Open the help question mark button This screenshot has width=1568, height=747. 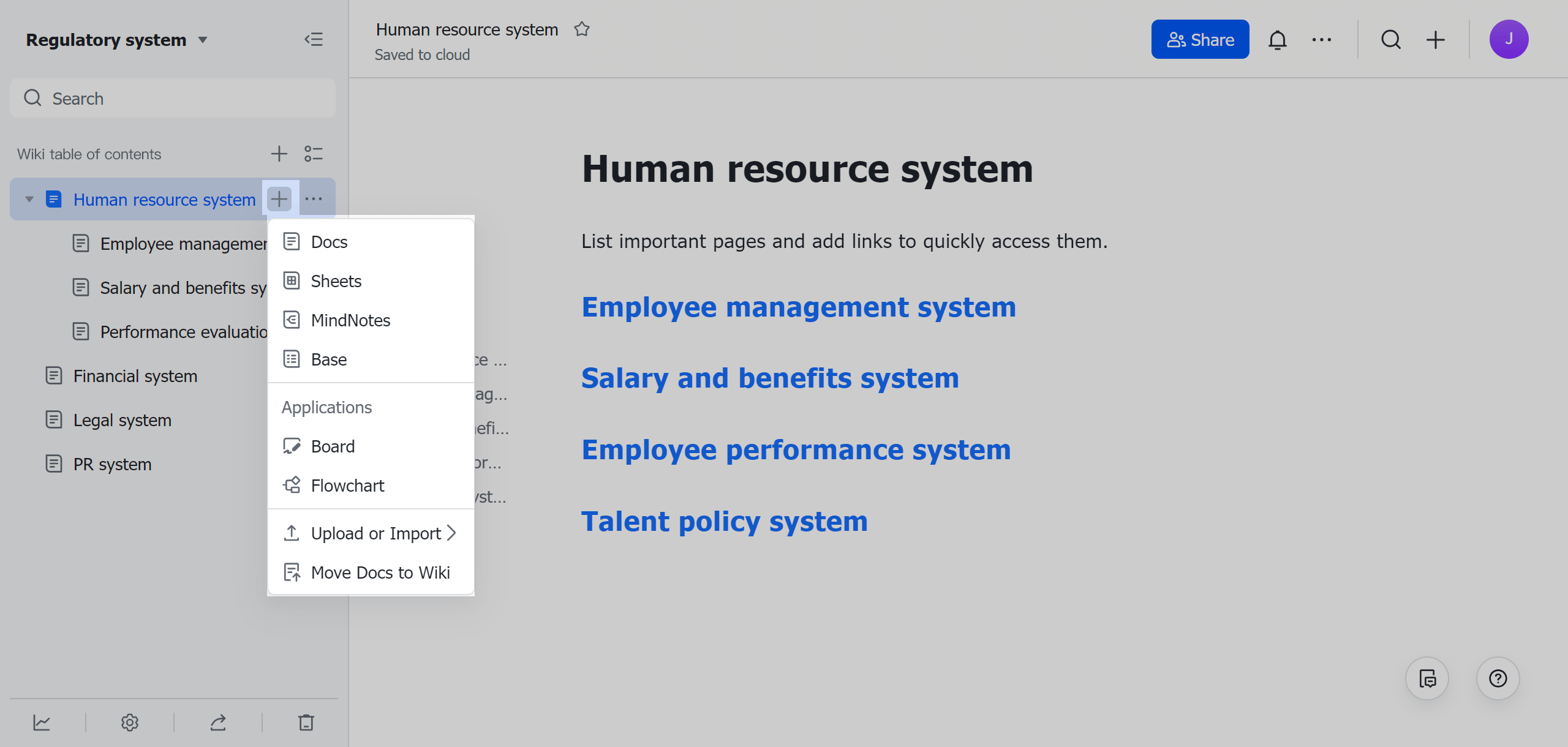(1498, 678)
